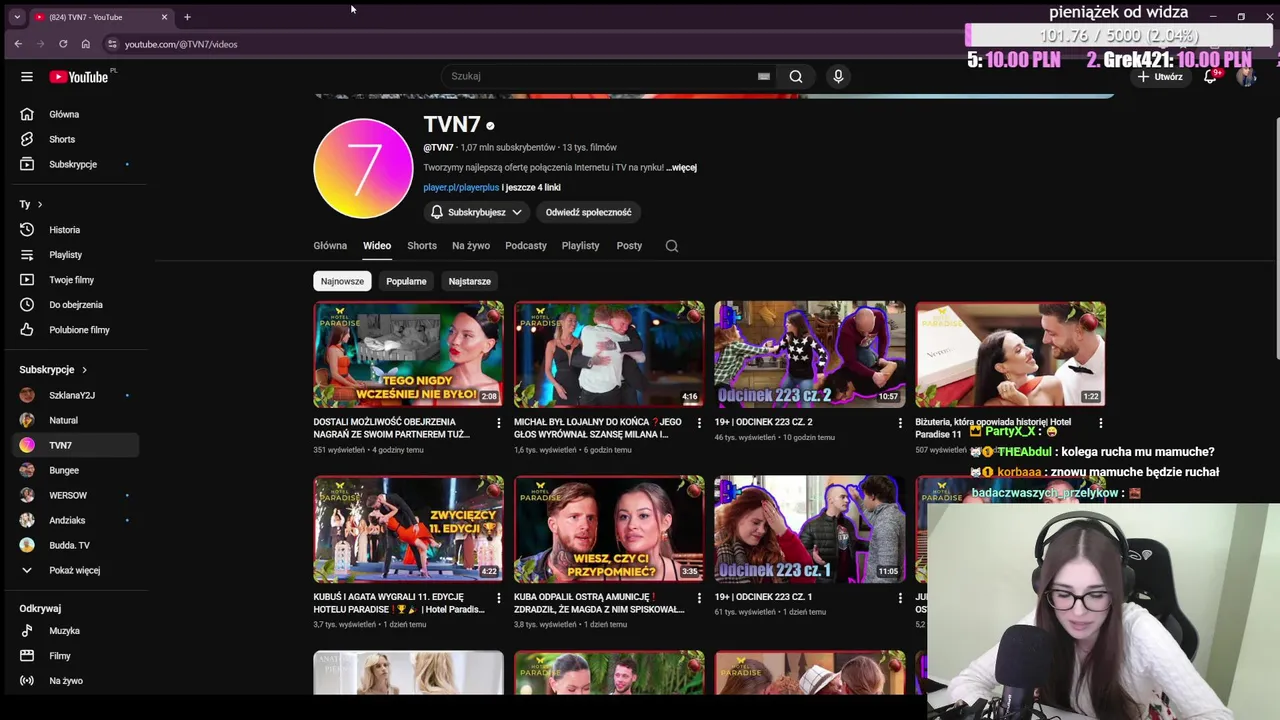Screen dimensions: 1280x720
Task: Close the TVN7 YouTube tab
Action: point(164,17)
